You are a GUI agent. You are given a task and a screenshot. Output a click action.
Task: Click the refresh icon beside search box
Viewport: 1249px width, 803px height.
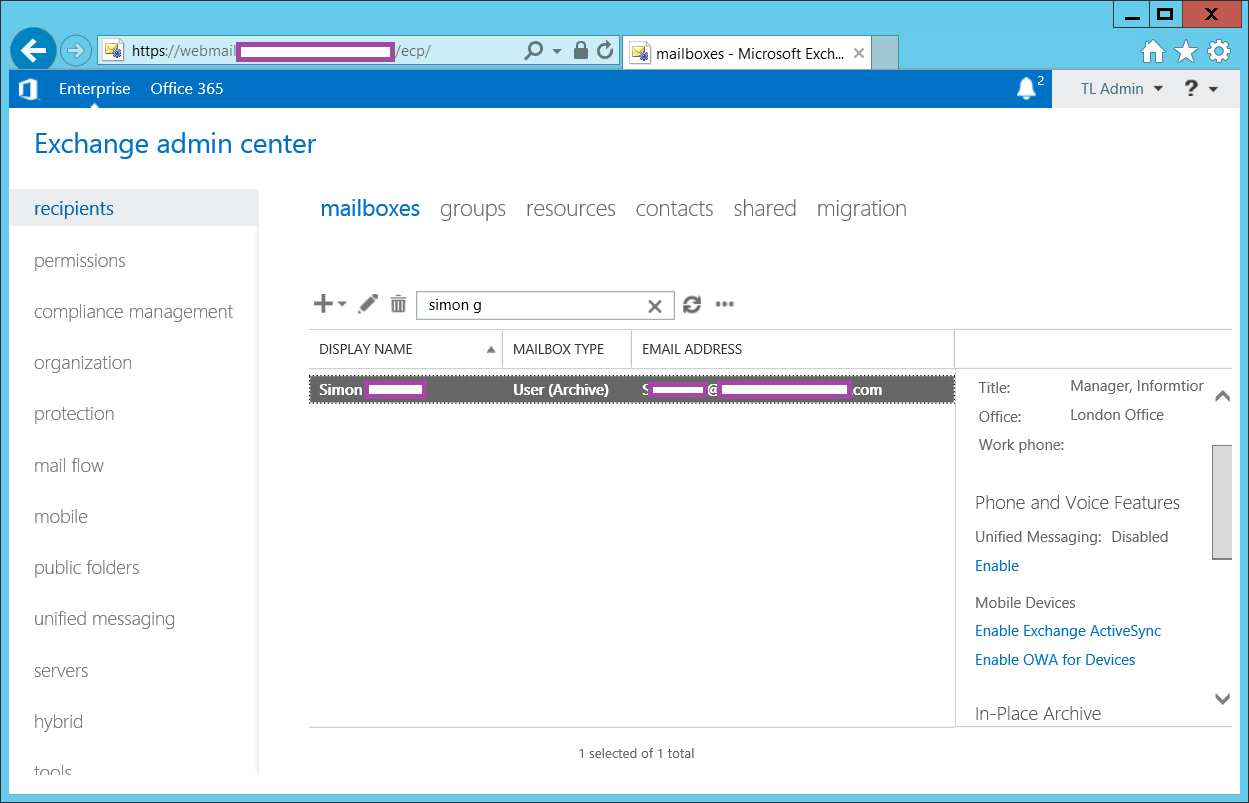692,305
